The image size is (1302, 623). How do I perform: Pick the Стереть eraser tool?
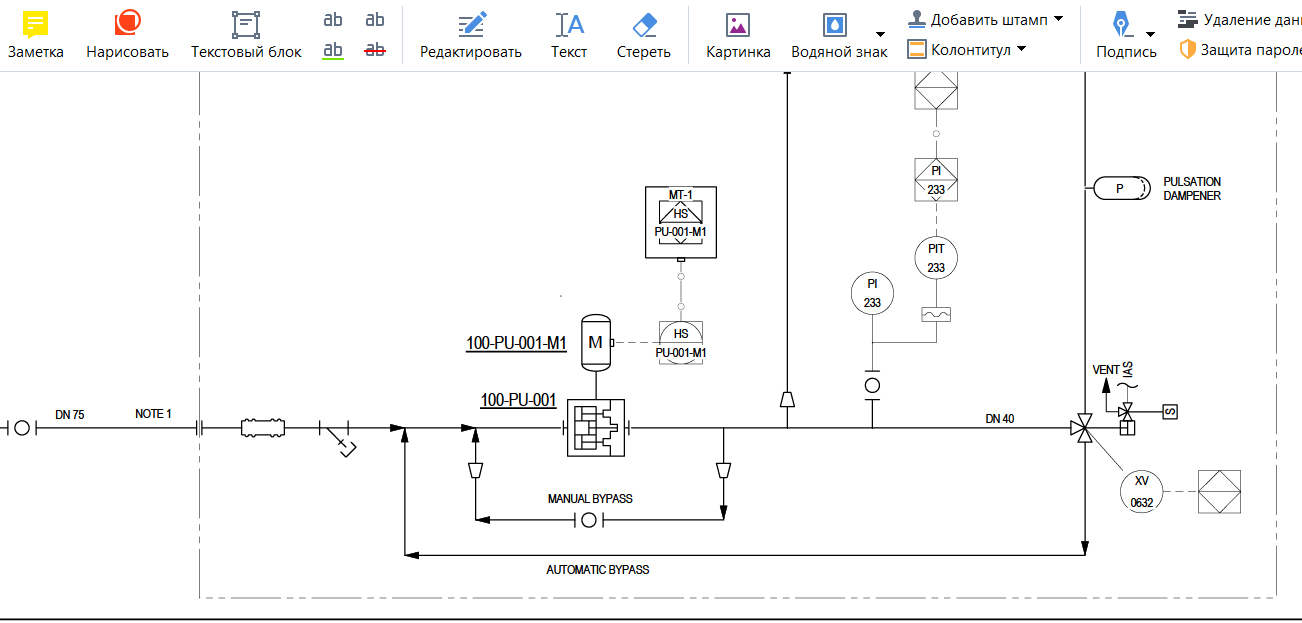click(644, 35)
